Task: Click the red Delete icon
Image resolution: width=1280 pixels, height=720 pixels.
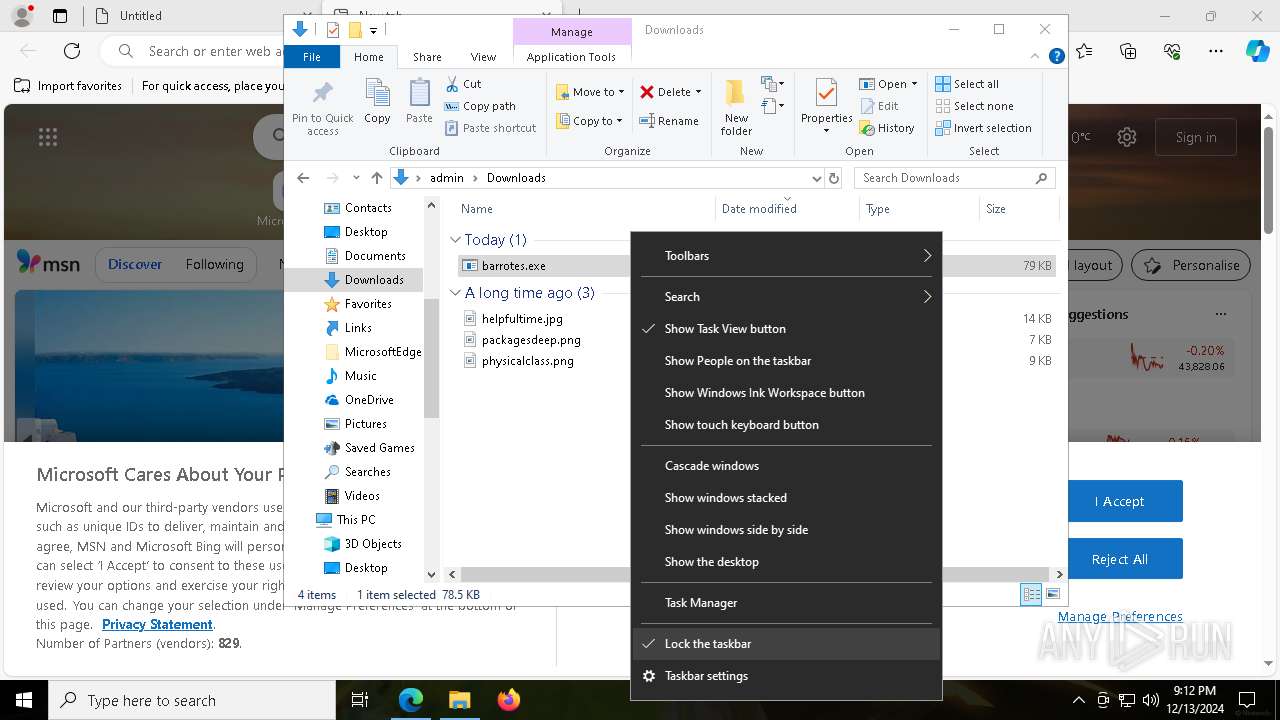Action: 647,92
